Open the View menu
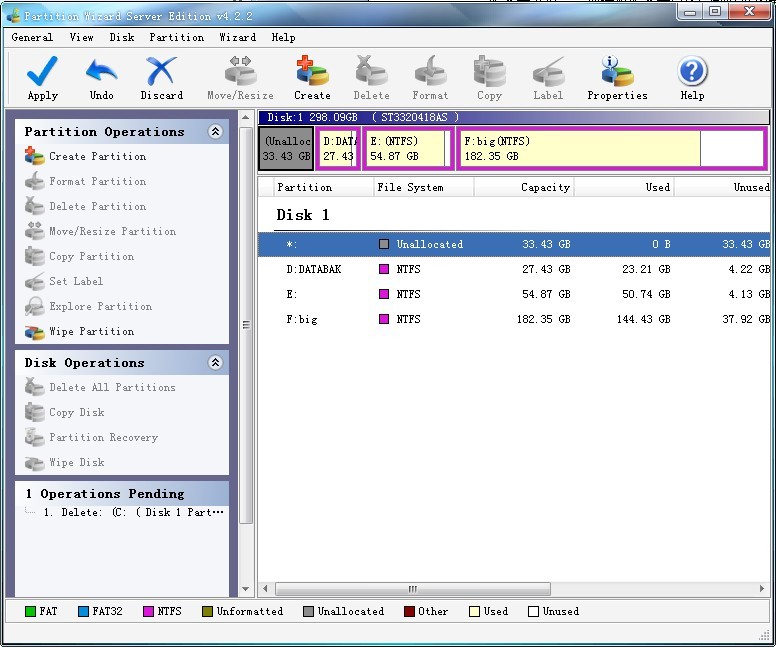Image resolution: width=776 pixels, height=647 pixels. 81,37
